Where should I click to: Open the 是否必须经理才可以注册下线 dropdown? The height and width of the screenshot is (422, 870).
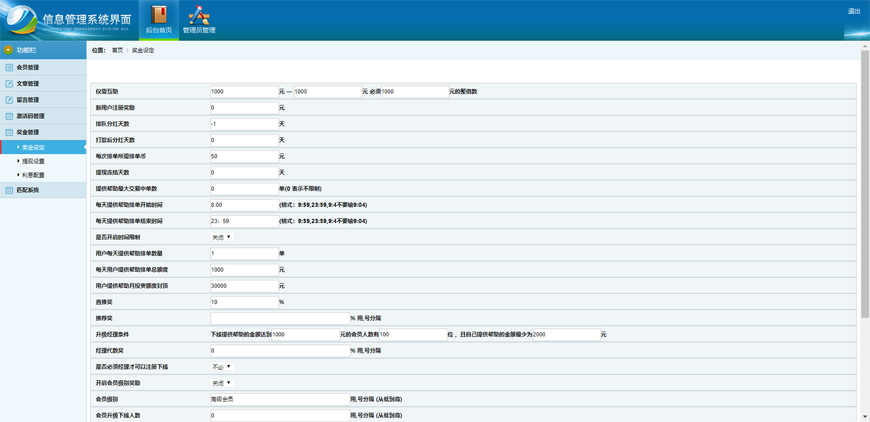tap(221, 367)
